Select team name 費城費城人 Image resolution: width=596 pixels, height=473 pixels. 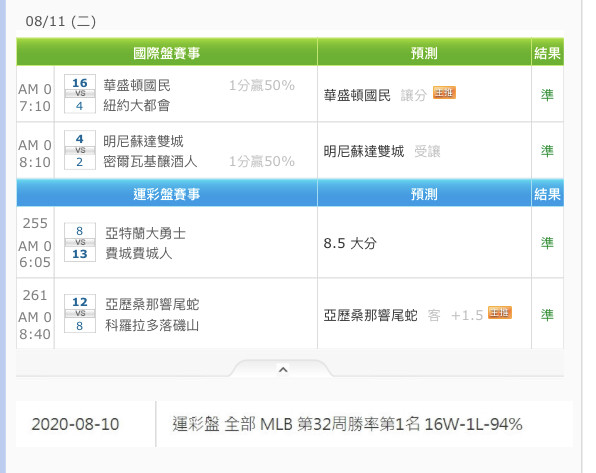point(139,253)
